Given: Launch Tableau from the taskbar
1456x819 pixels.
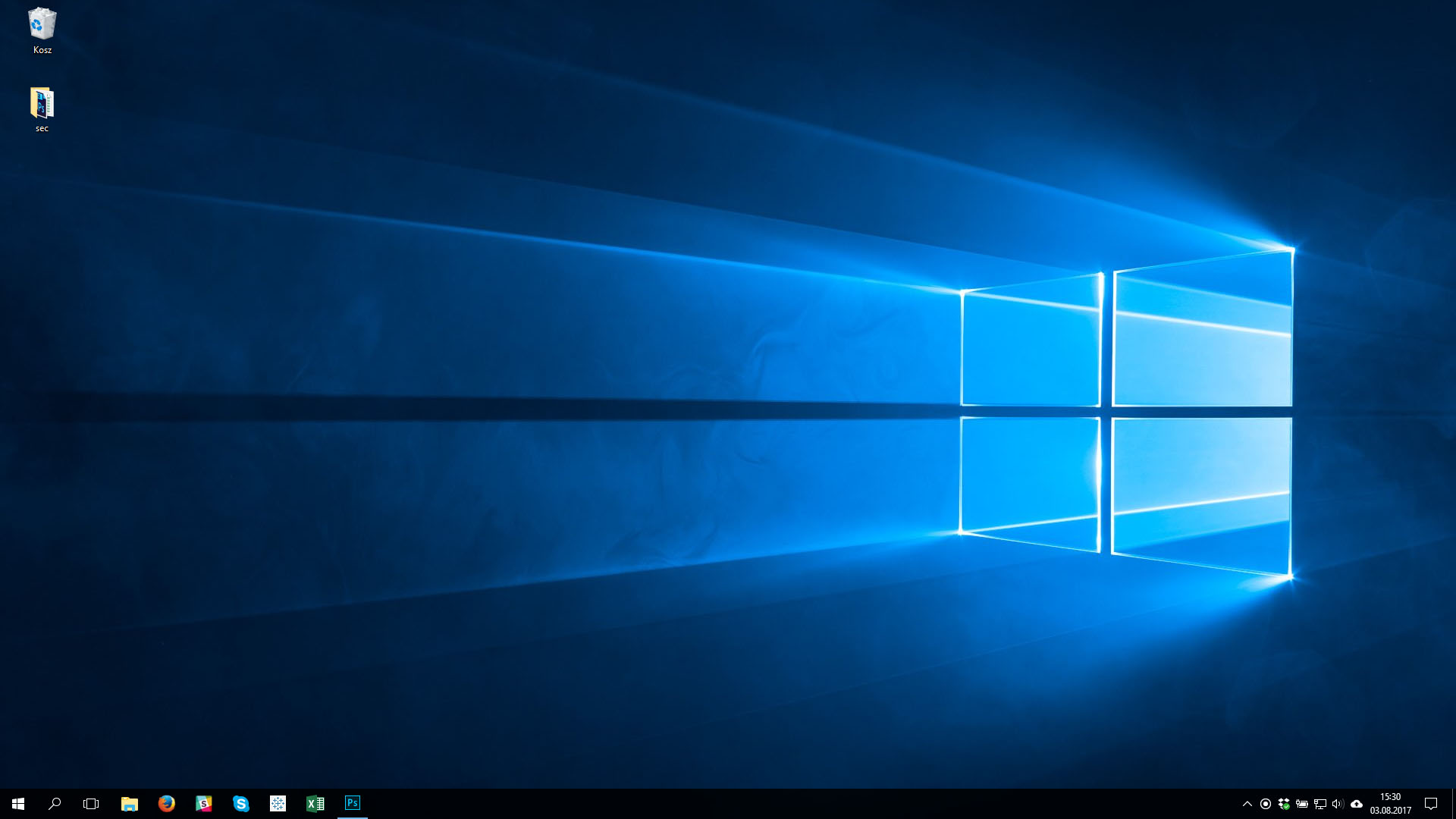Looking at the screenshot, I should 278,803.
